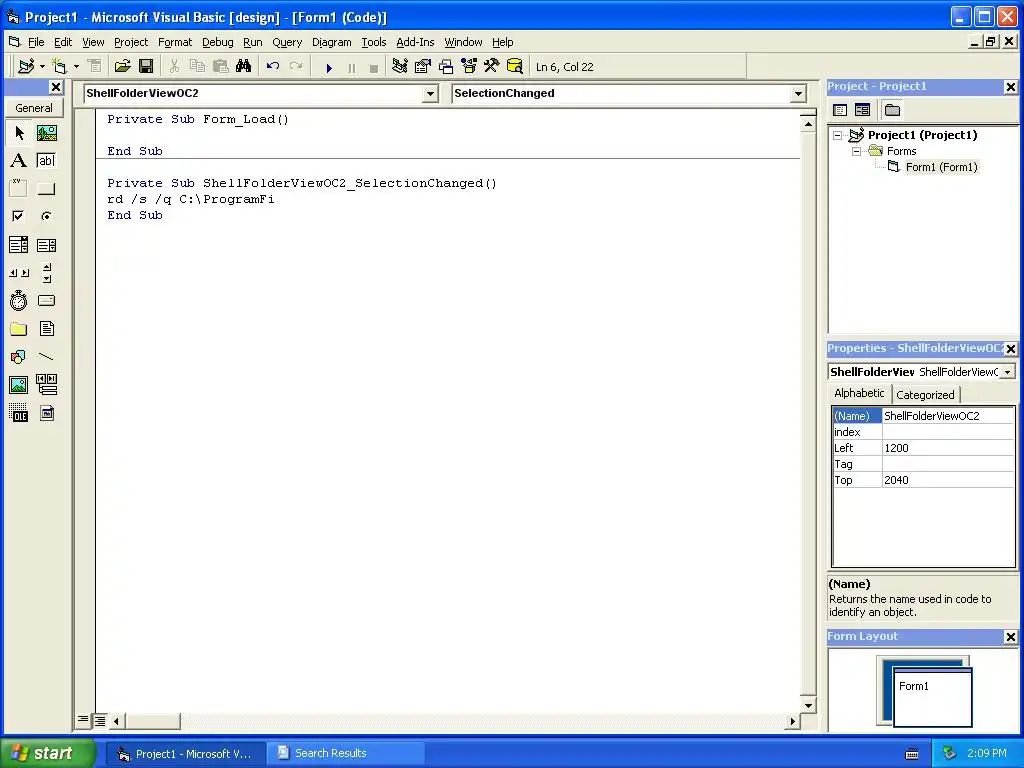Switch to Full Module View in the code window
This screenshot has height=768, width=1024.
coord(99,721)
